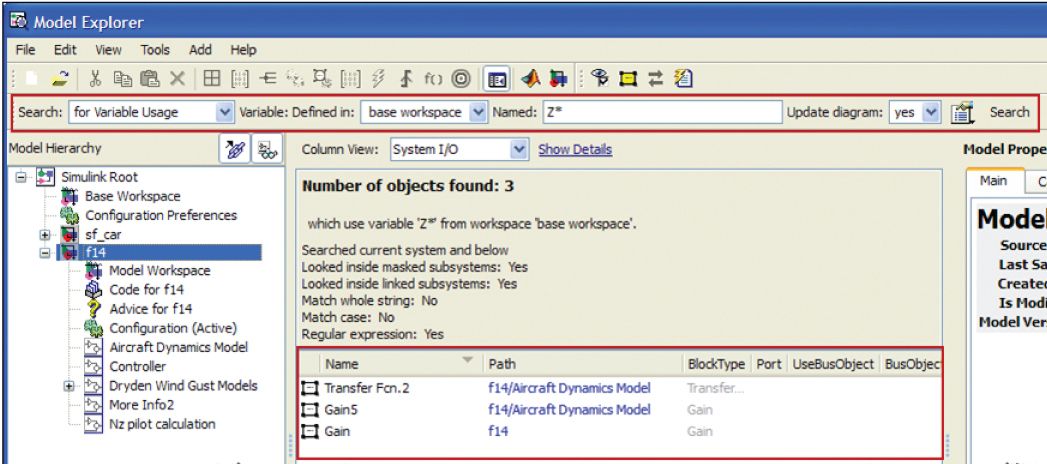Expand the sf_car tree node

(44, 234)
